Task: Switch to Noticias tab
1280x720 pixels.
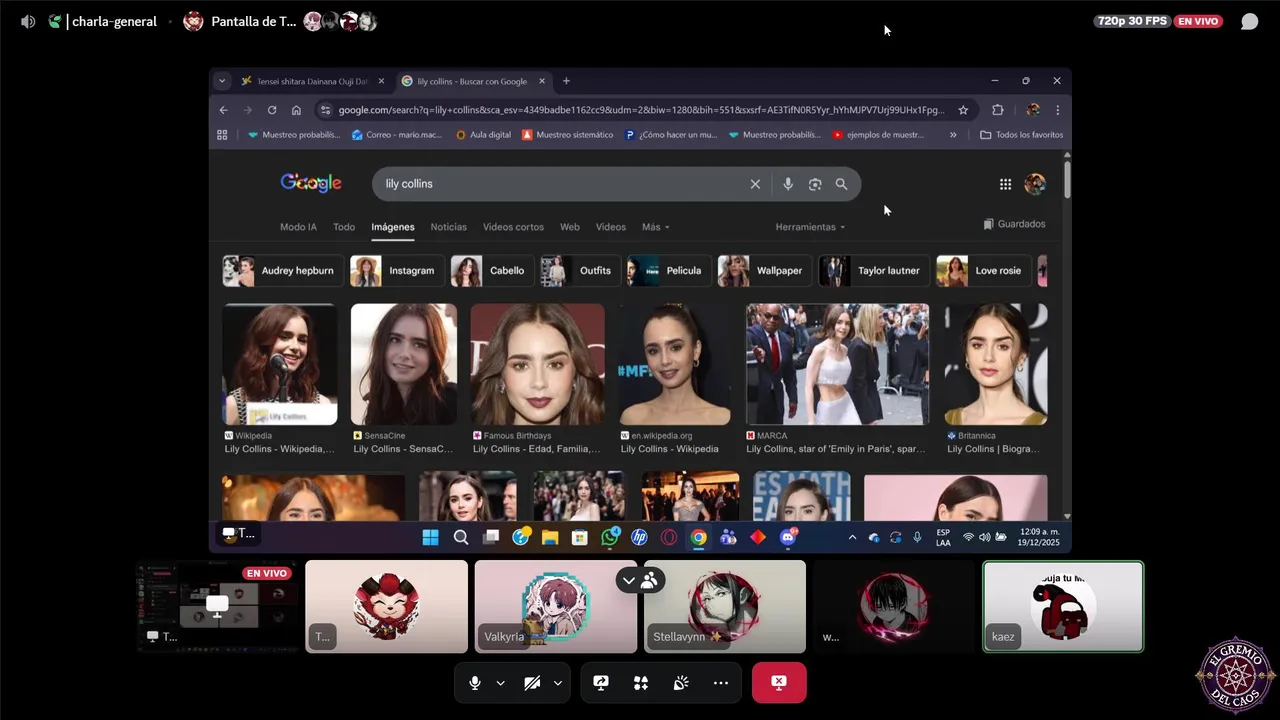Action: pos(448,227)
